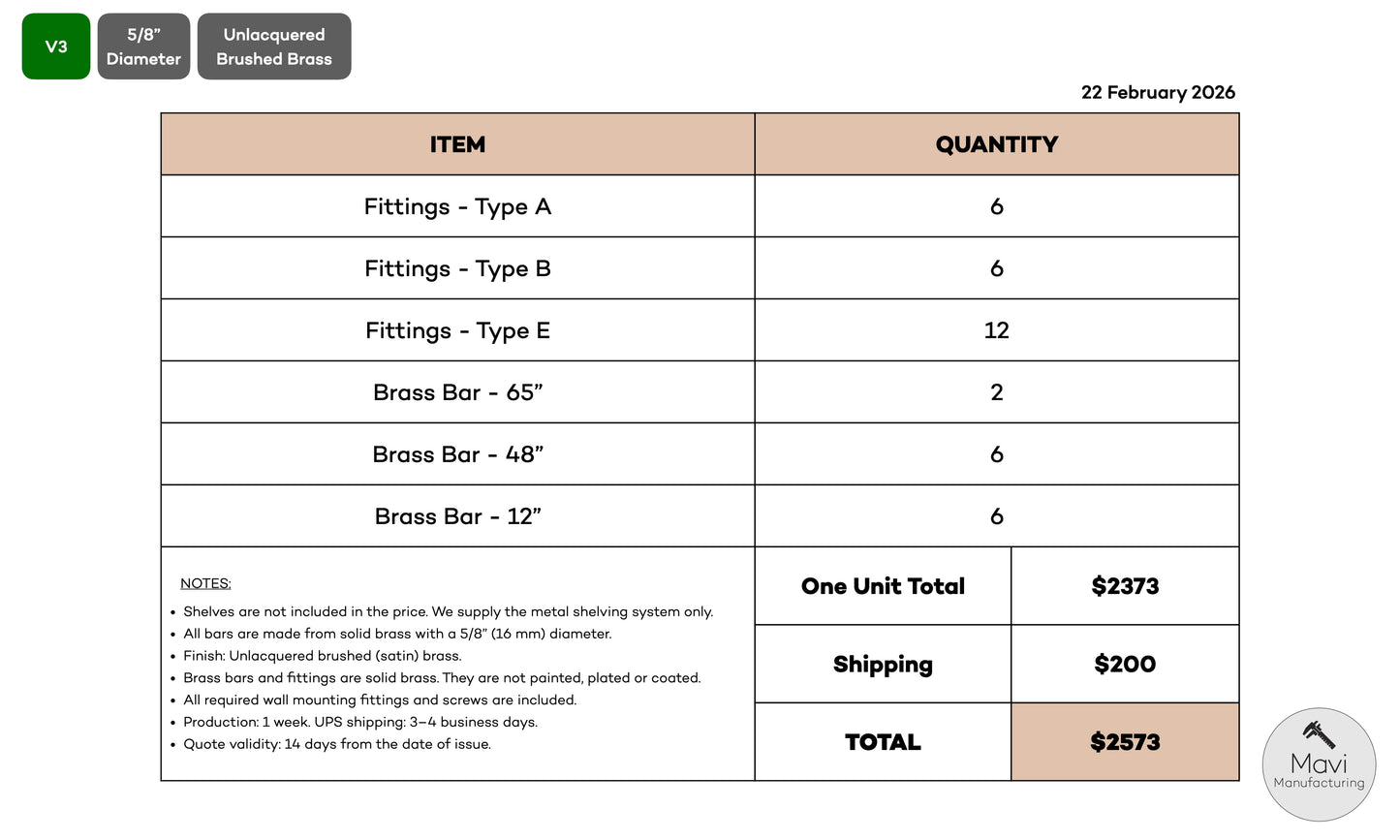Click the Brass Bar - 12" item cell

pyautogui.click(x=457, y=516)
